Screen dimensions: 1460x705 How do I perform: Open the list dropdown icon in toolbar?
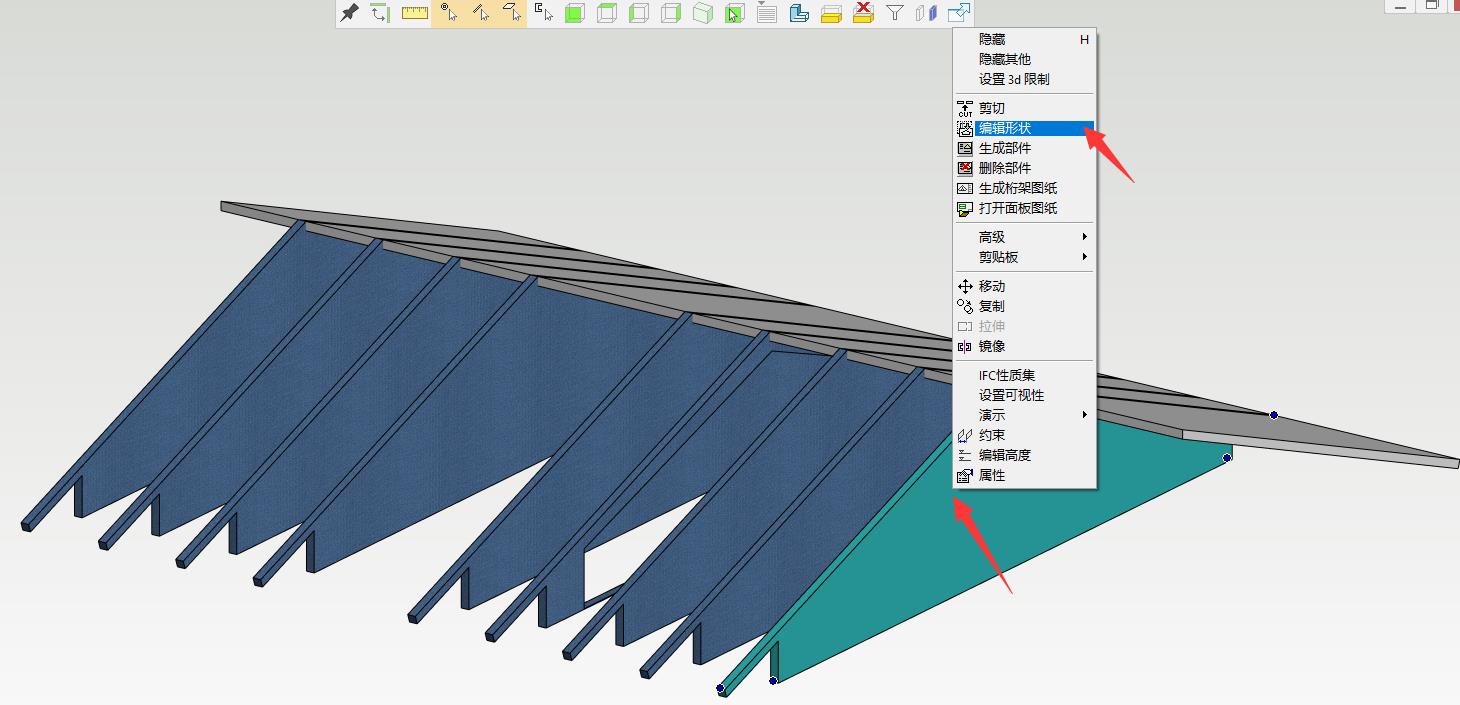click(767, 13)
